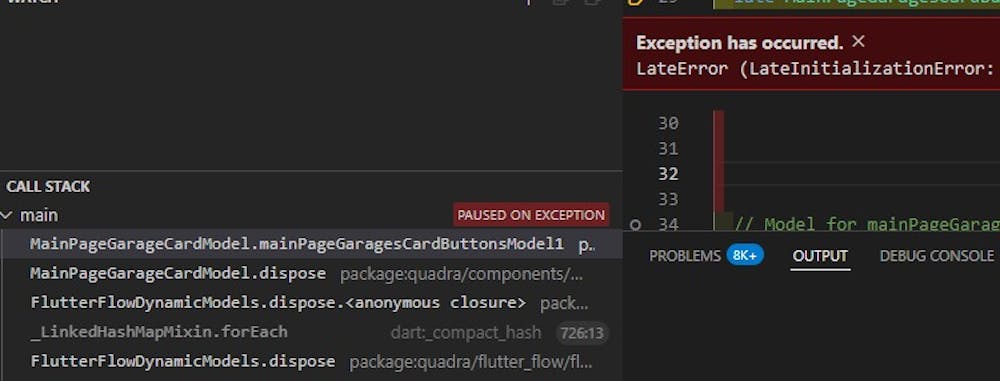
Task: Collapse the CALL STACK section header
Action: (48, 187)
